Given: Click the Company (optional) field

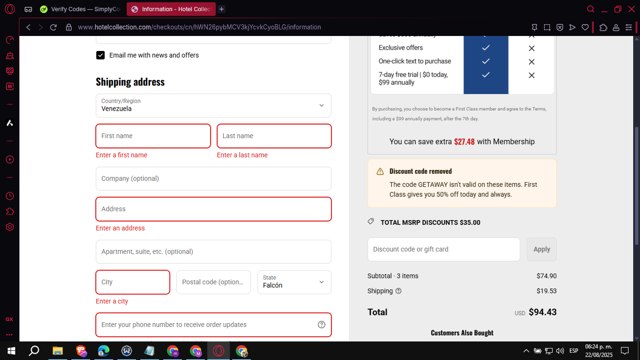Looking at the screenshot, I should point(213,178).
